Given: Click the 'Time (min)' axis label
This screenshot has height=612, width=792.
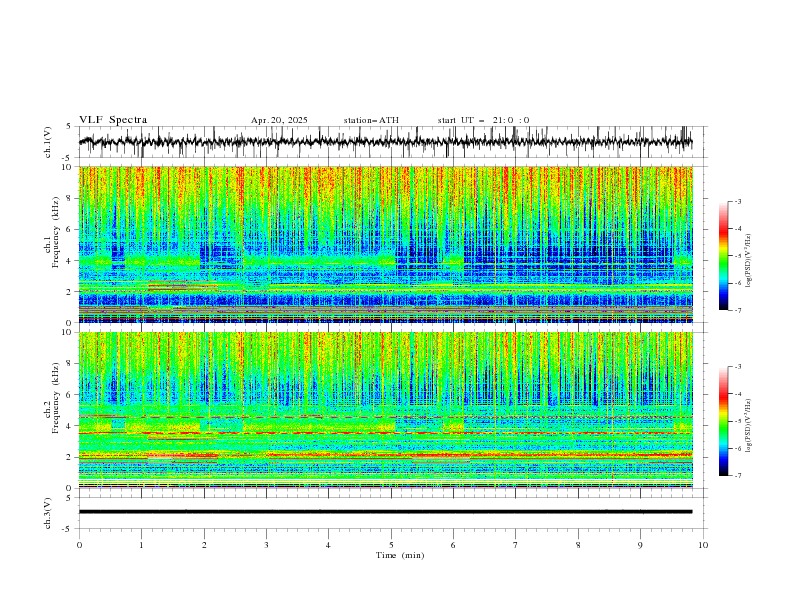Looking at the screenshot, I should tap(400, 555).
